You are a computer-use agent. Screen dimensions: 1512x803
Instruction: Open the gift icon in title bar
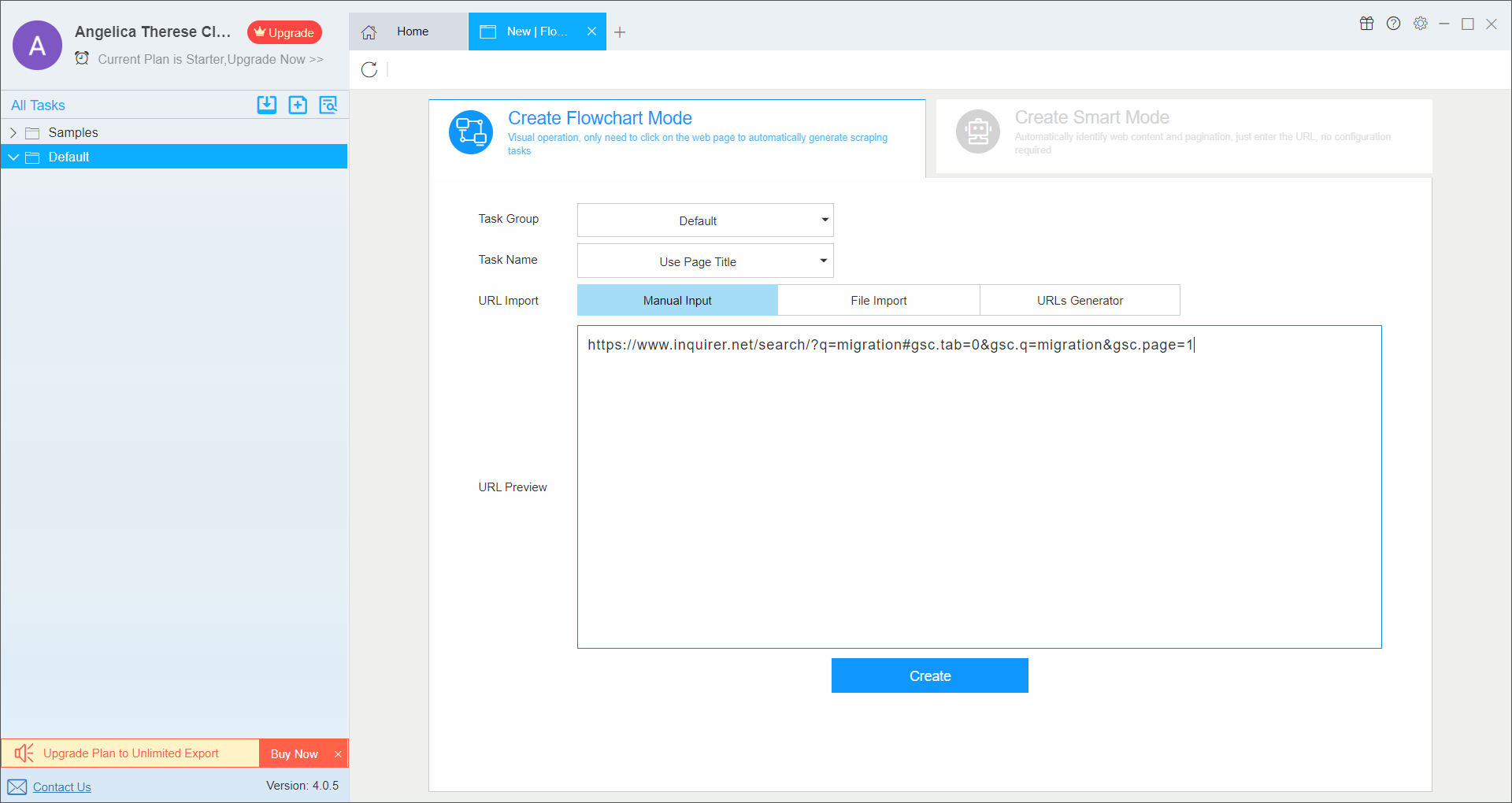pos(1366,24)
